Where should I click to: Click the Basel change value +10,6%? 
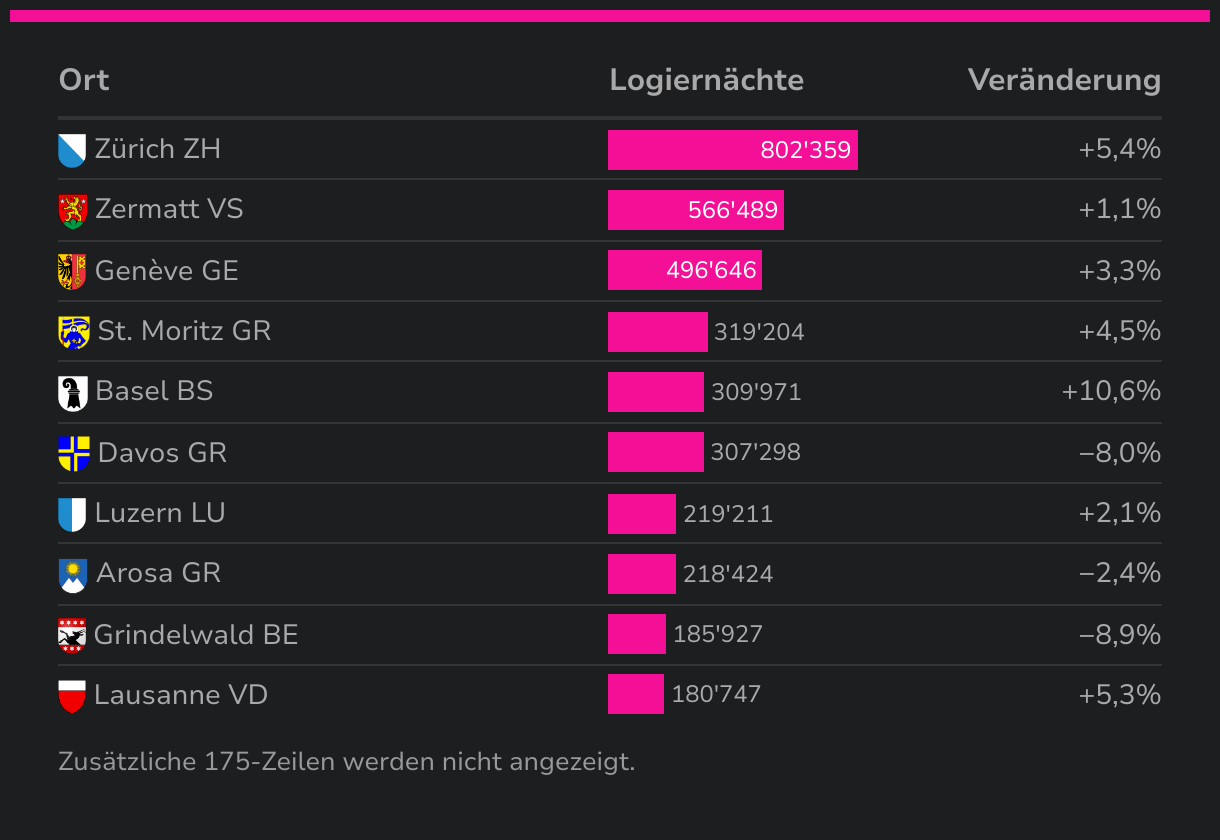[x=1111, y=391]
